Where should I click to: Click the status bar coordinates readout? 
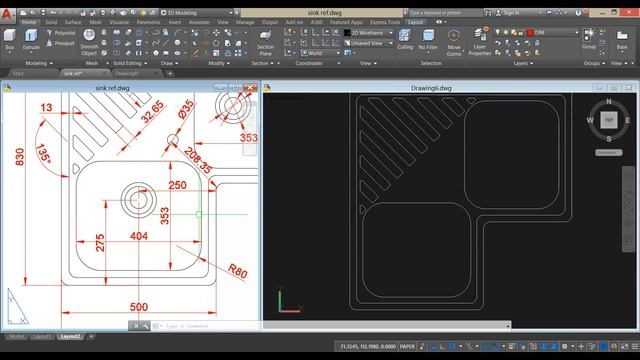tap(367, 346)
